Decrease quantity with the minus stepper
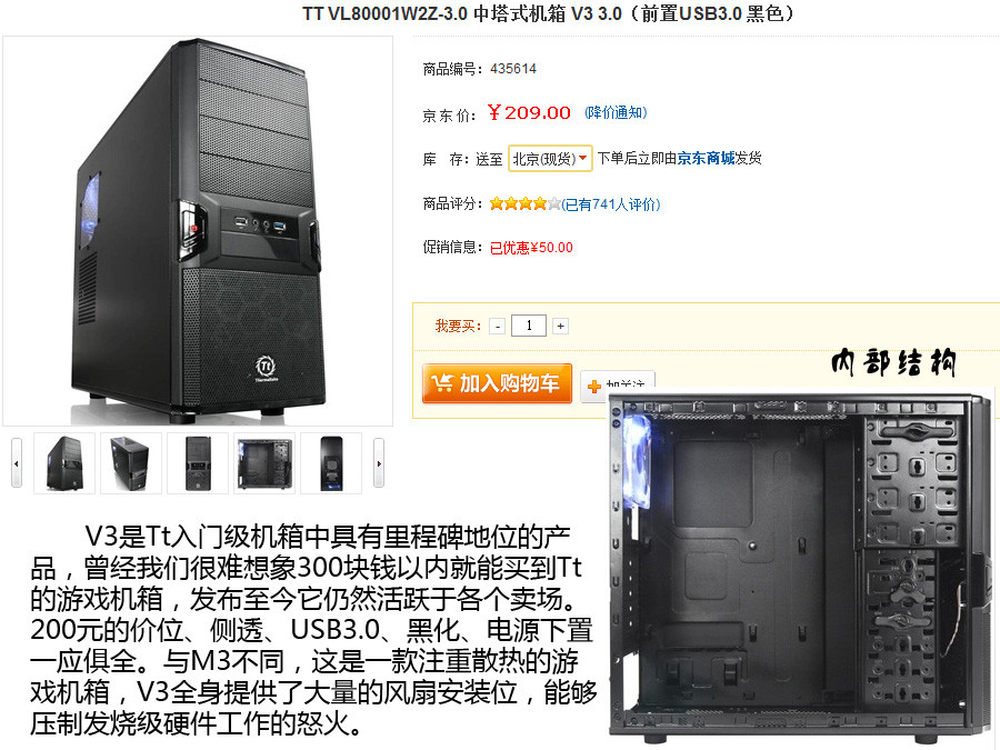 [x=497, y=326]
